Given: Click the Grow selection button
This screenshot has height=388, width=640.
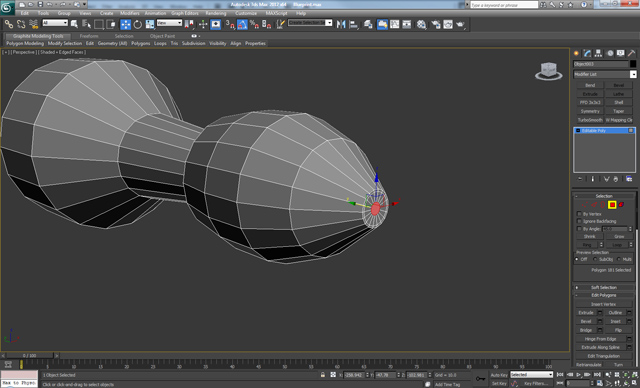Looking at the screenshot, I should (x=619, y=237).
